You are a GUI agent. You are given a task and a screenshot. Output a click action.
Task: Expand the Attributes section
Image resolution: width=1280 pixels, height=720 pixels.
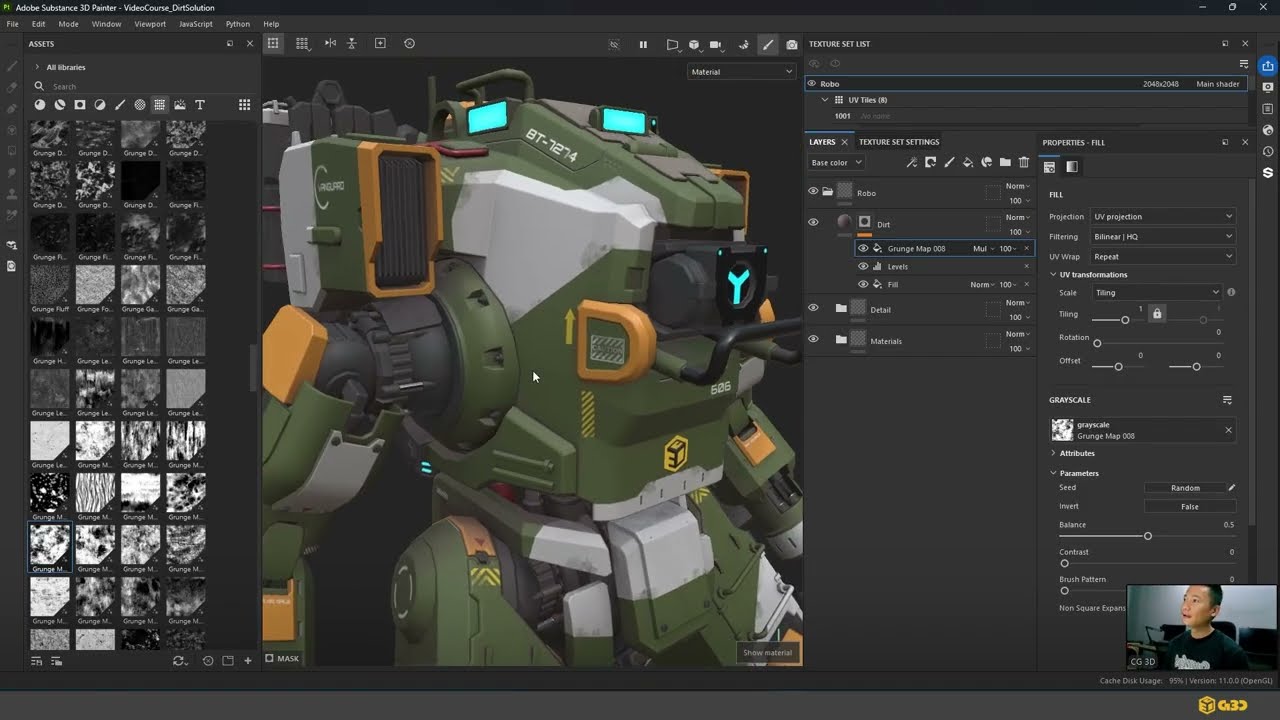click(1053, 453)
